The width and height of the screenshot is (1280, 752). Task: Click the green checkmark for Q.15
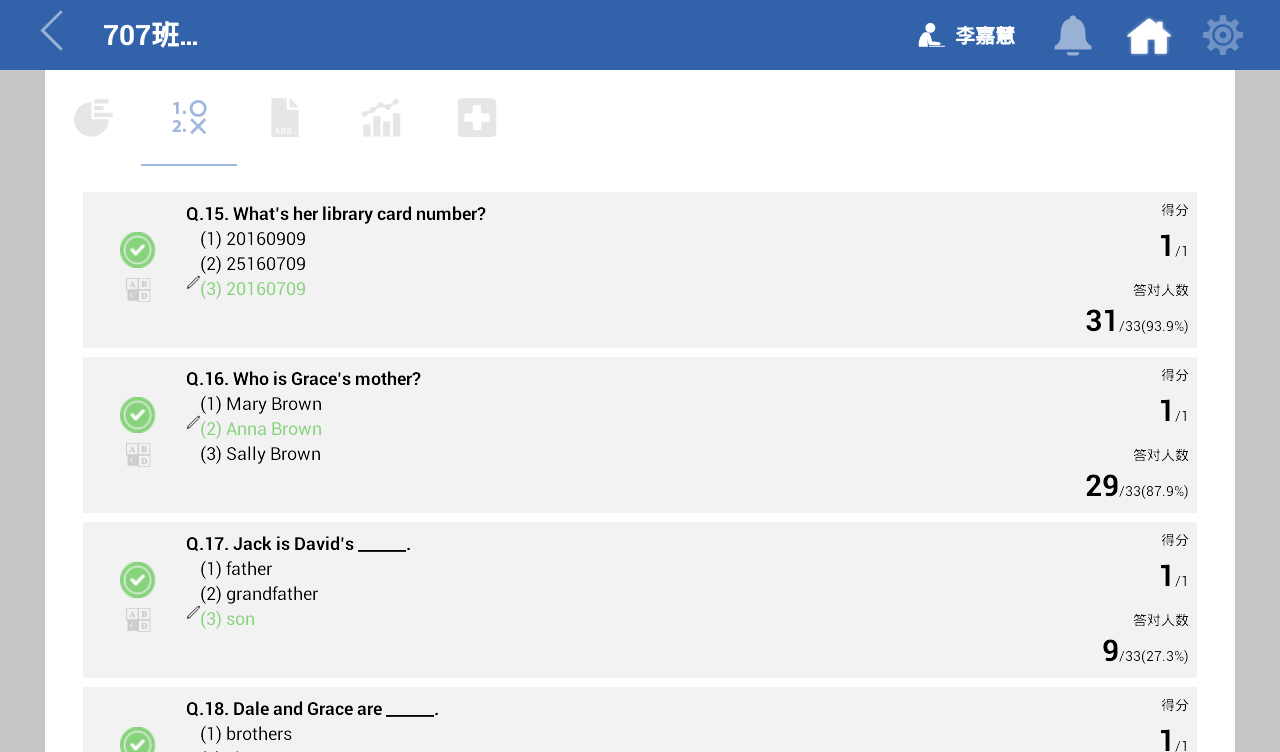click(x=138, y=250)
